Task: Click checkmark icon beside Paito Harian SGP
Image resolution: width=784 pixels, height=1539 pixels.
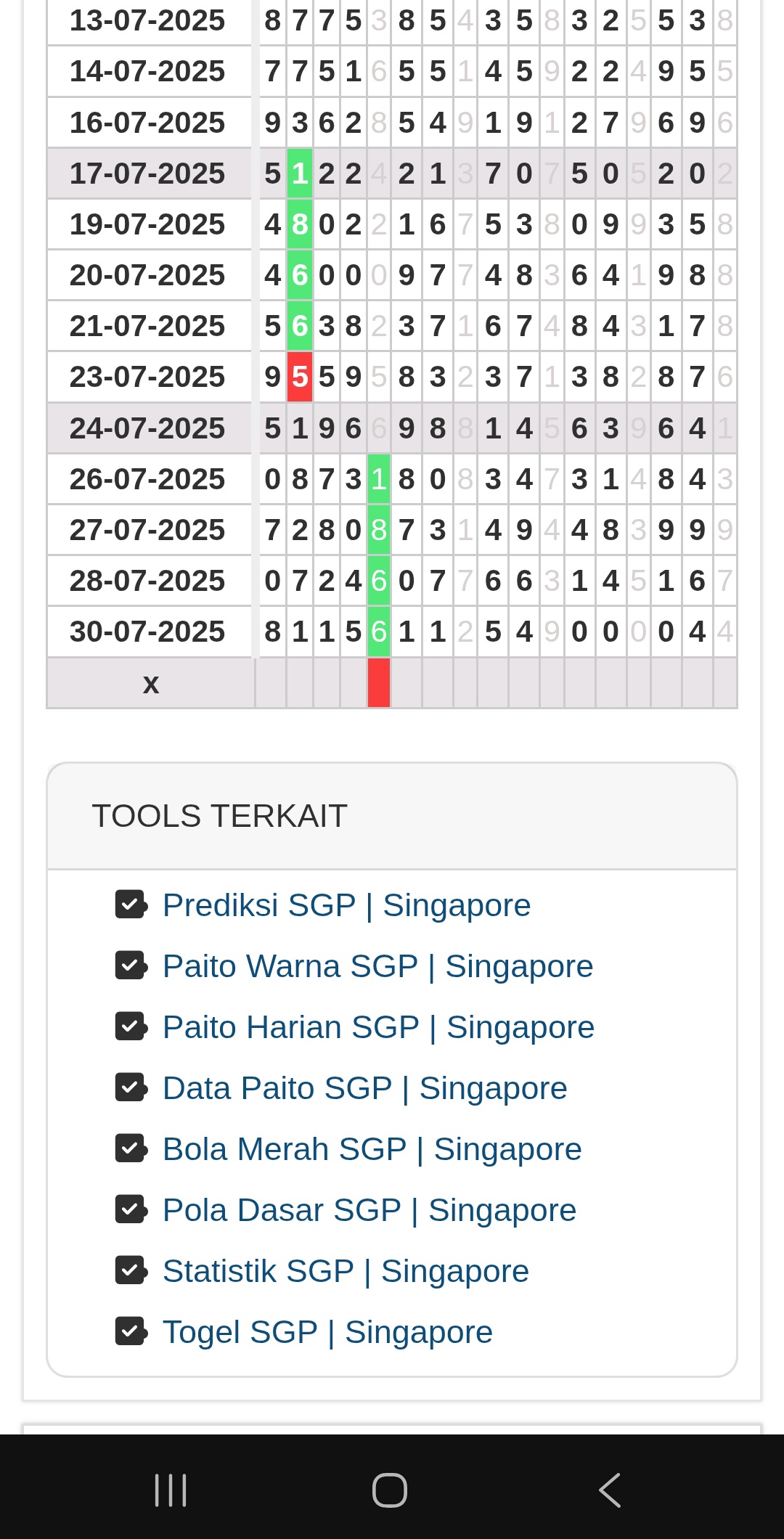Action: [x=131, y=1026]
